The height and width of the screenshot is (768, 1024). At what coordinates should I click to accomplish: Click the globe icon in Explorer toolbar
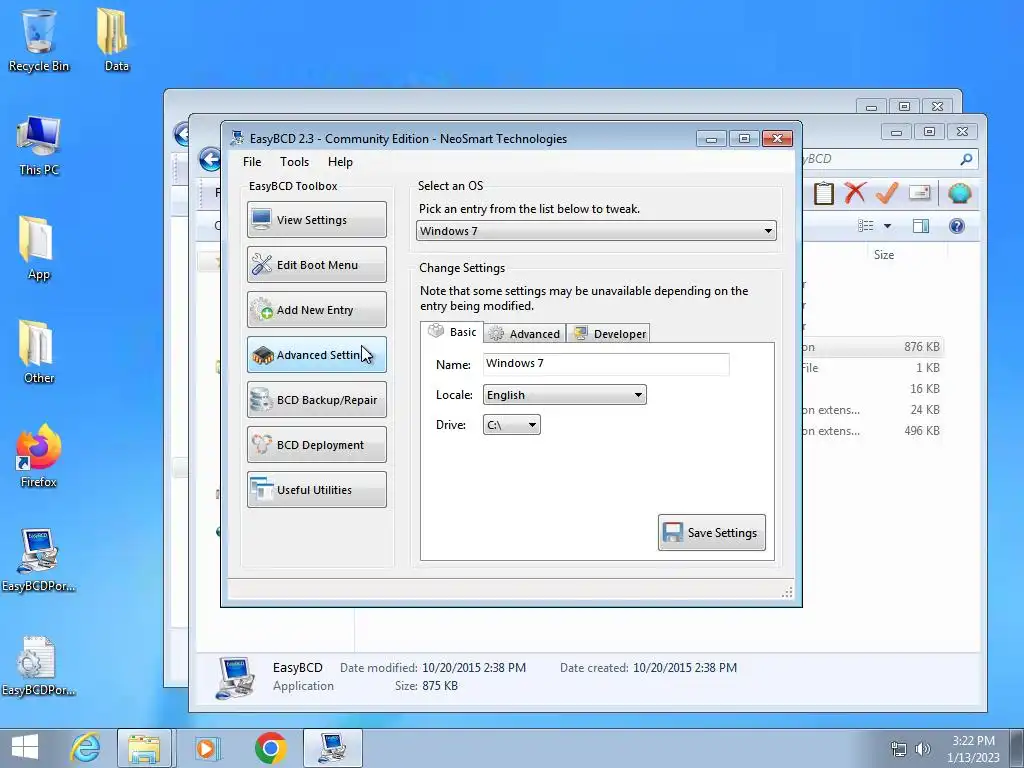coord(959,193)
